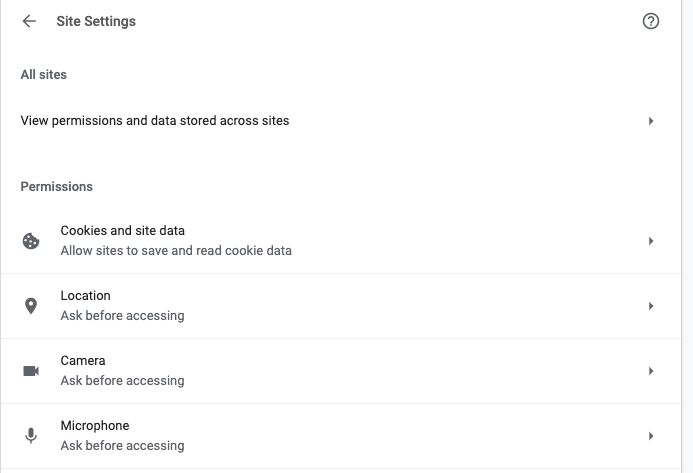Click the Permissions section heading
This screenshot has width=693, height=473.
pos(57,187)
